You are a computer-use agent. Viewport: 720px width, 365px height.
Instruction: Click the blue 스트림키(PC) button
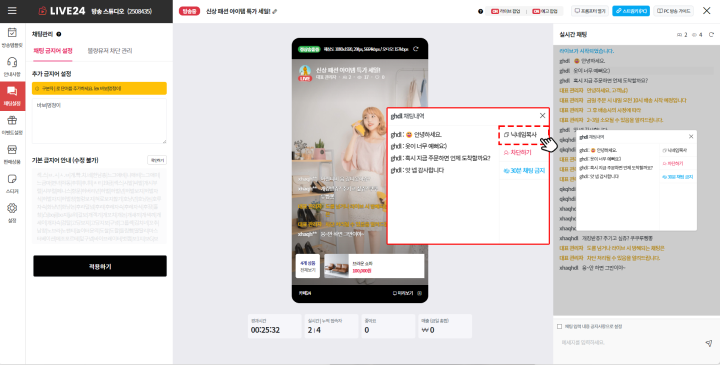click(631, 11)
